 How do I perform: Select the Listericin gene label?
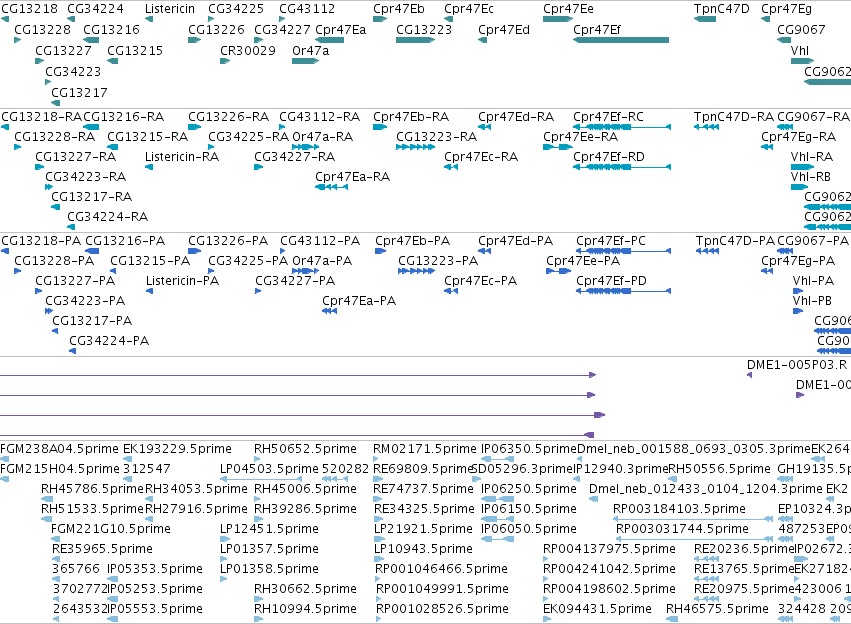point(170,9)
